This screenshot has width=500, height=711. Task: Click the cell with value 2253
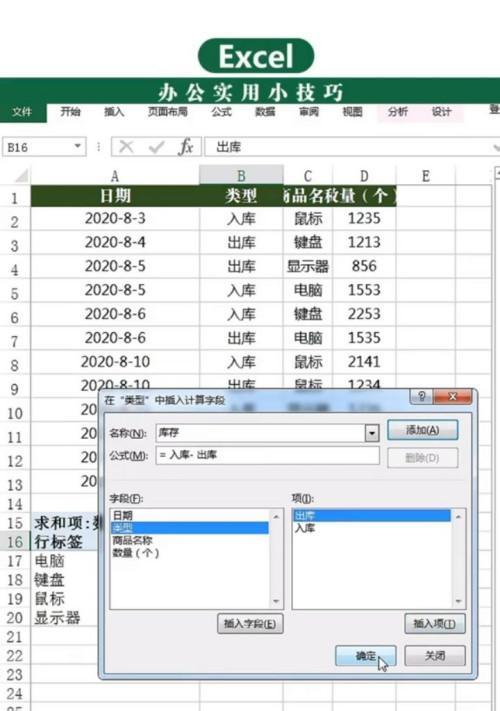click(x=364, y=314)
